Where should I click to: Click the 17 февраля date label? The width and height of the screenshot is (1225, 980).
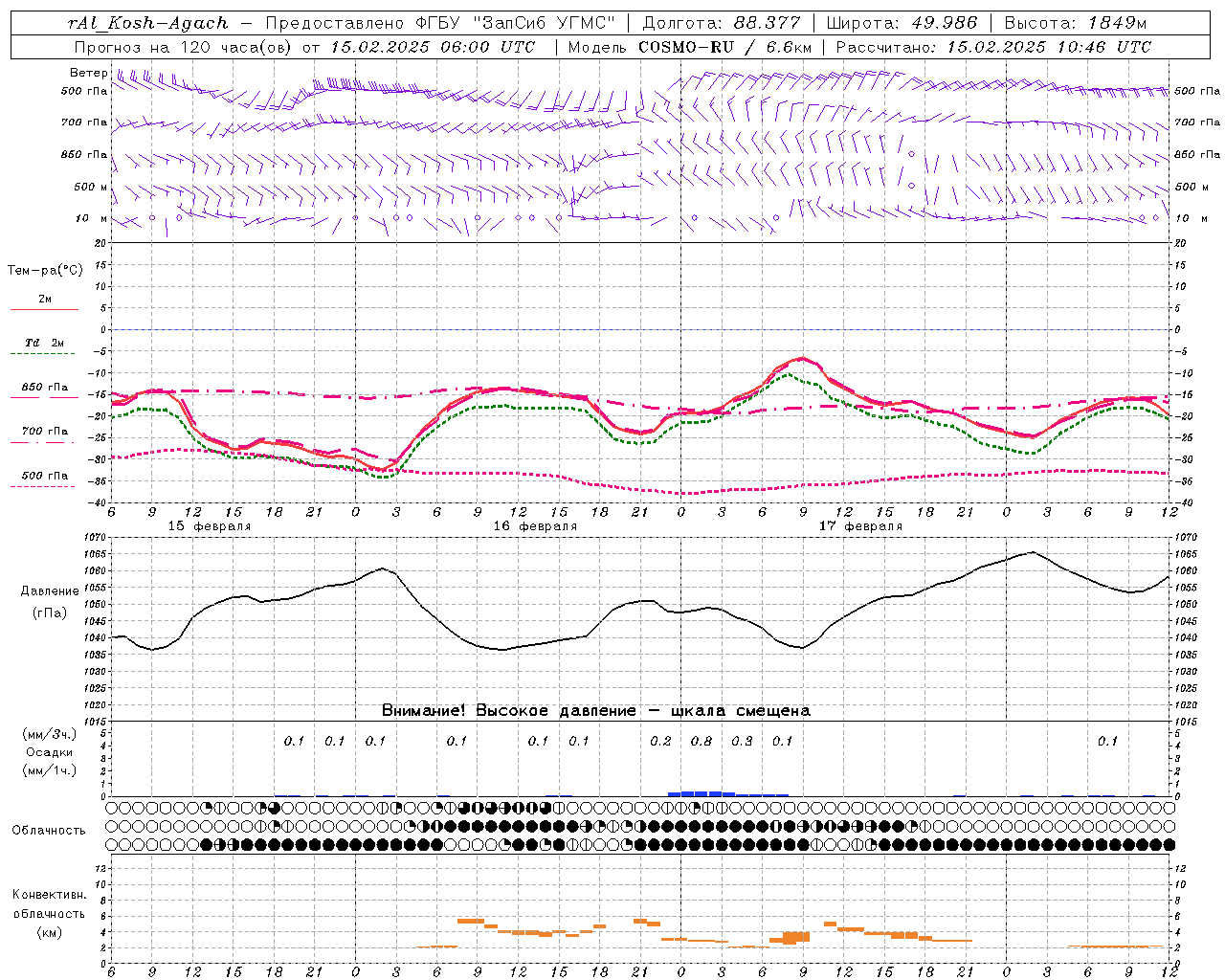[860, 526]
